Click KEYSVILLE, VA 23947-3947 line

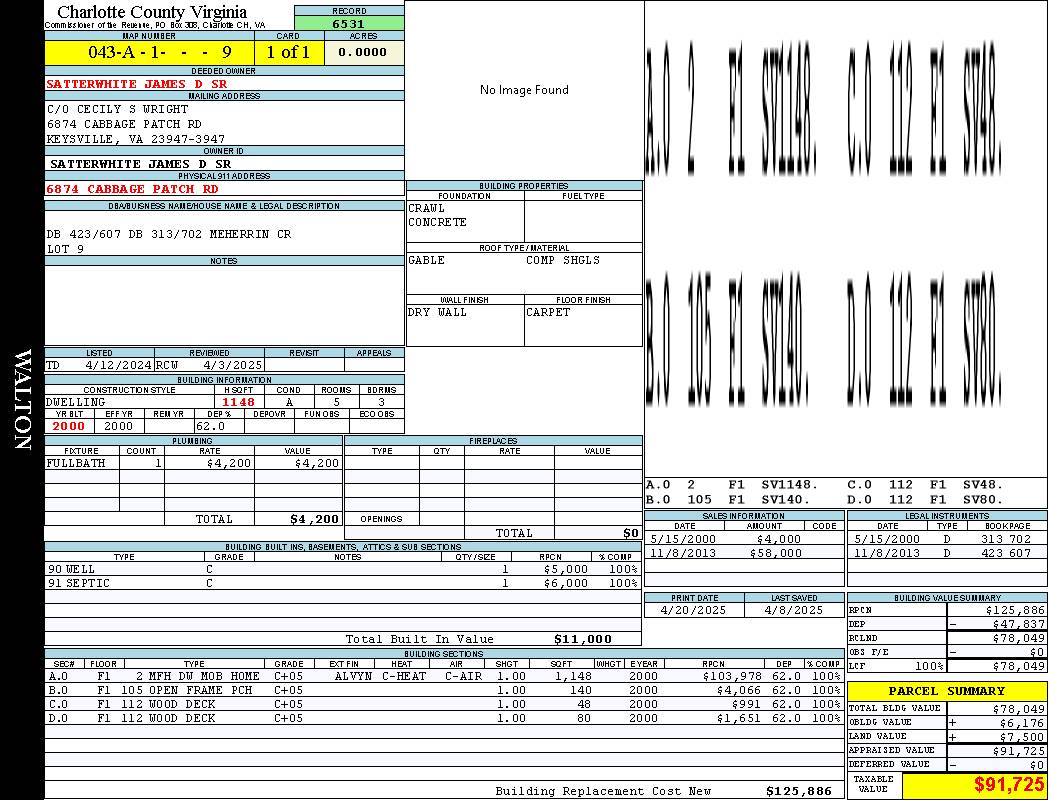click(x=135, y=139)
